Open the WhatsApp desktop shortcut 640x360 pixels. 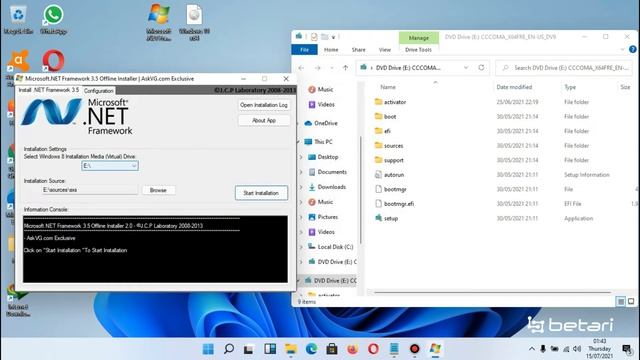[x=53, y=19]
